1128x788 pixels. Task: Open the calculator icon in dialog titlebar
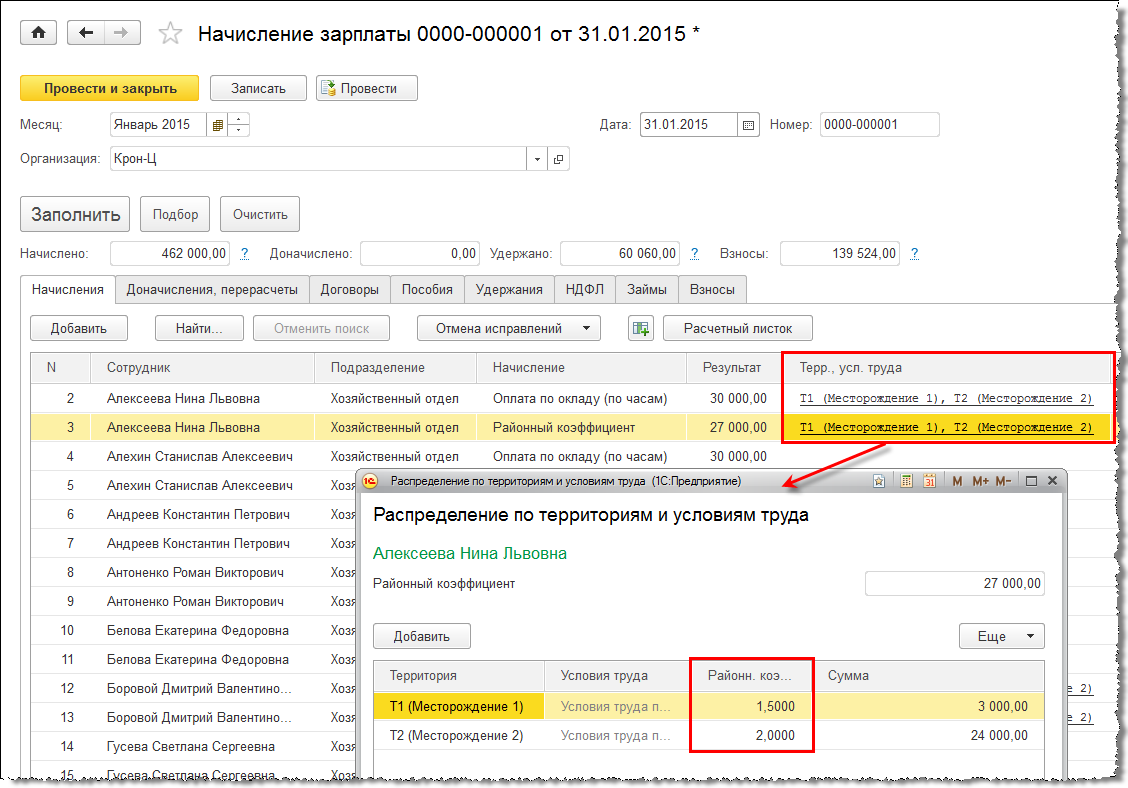[906, 481]
